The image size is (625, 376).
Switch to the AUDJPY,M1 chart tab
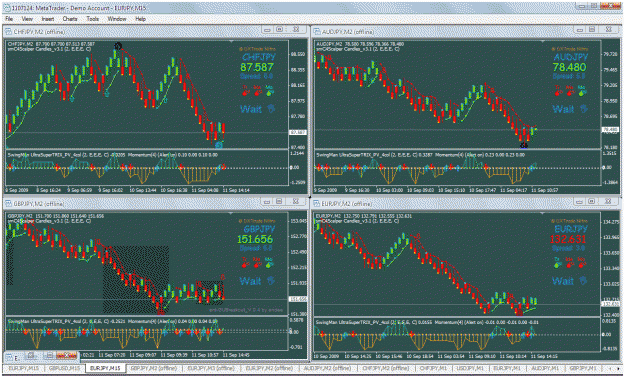pyautogui.click(x=545, y=368)
